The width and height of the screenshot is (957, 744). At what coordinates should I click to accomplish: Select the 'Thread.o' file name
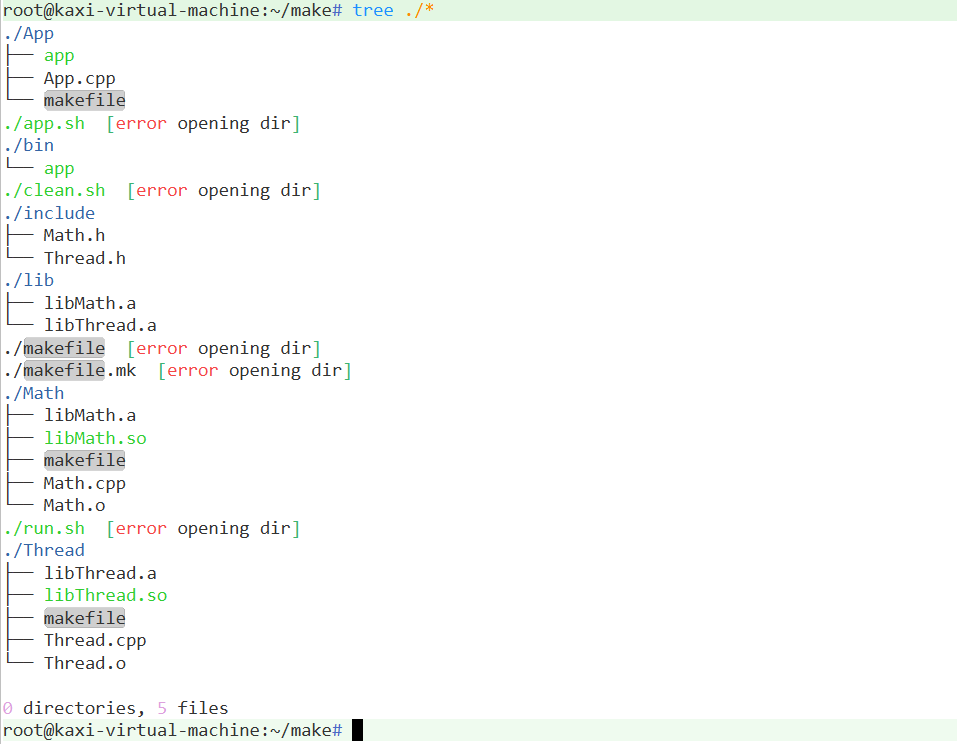coord(85,663)
